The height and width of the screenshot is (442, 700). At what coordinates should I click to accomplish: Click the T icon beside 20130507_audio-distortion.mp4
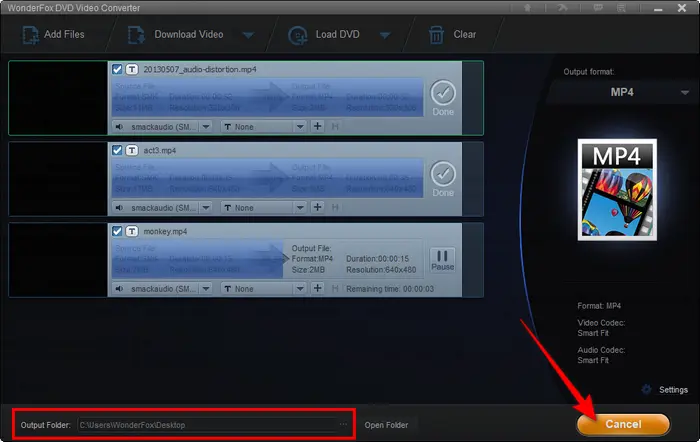pyautogui.click(x=132, y=69)
